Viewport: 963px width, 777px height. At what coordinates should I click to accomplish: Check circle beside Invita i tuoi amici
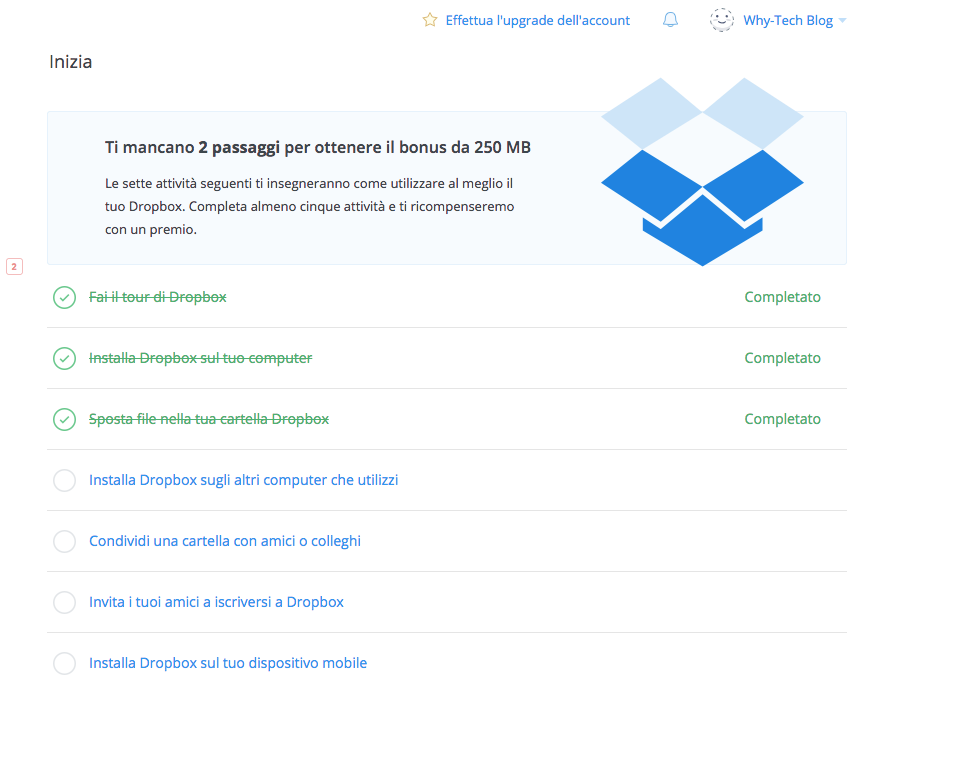click(x=64, y=603)
